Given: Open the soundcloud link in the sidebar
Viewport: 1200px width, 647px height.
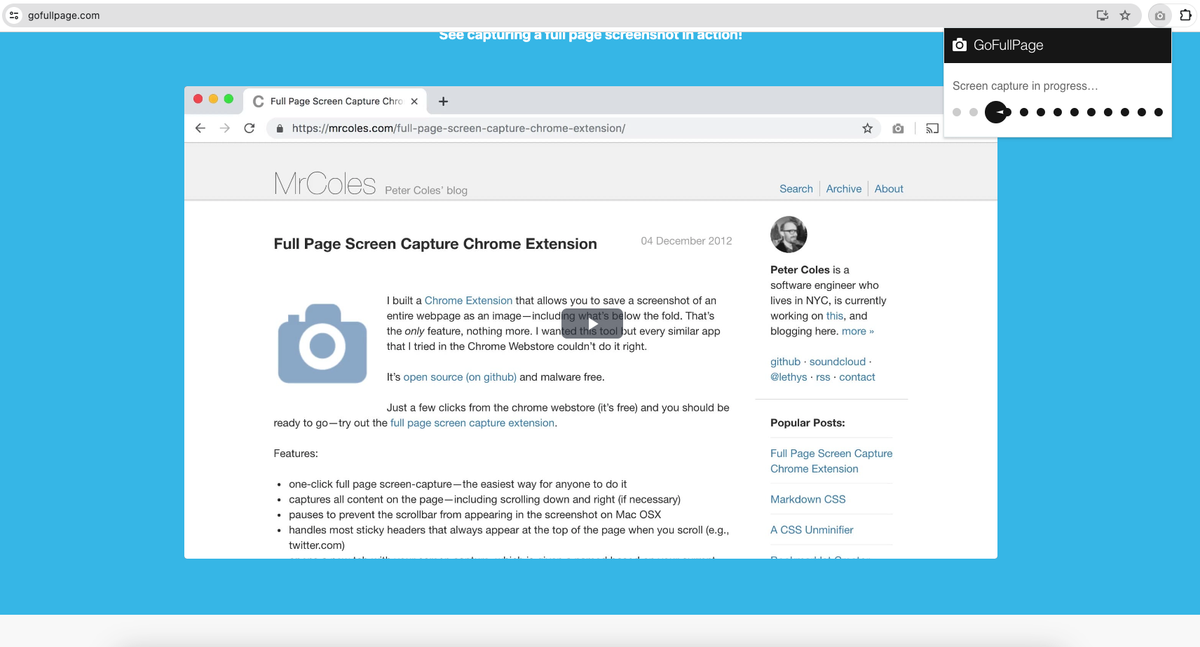Looking at the screenshot, I should pos(838,362).
